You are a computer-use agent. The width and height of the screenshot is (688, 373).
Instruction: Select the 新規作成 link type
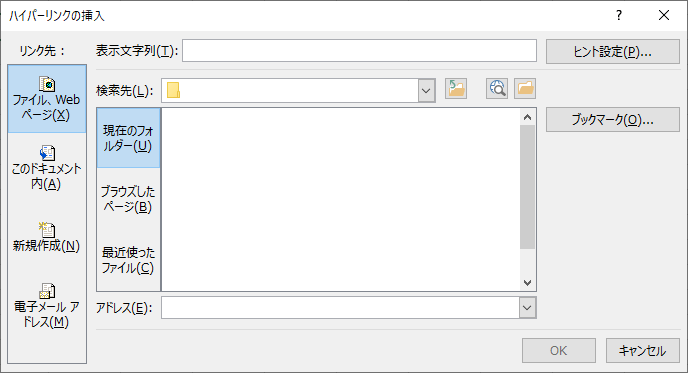(x=47, y=237)
